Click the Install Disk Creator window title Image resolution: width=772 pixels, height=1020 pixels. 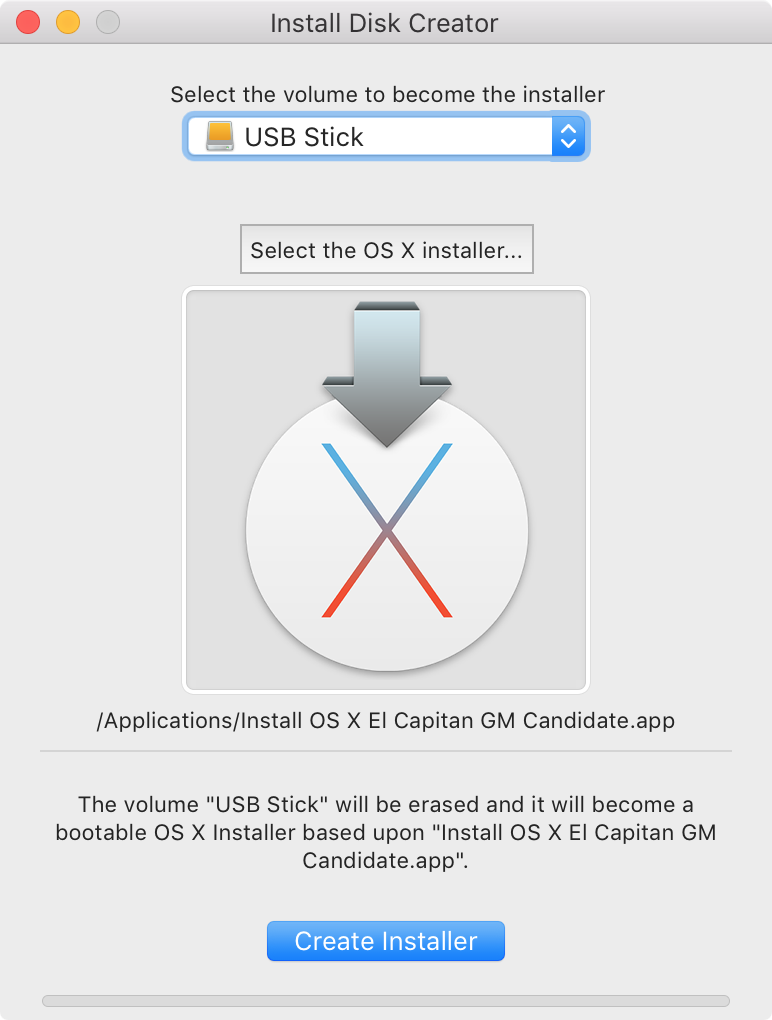pos(384,23)
